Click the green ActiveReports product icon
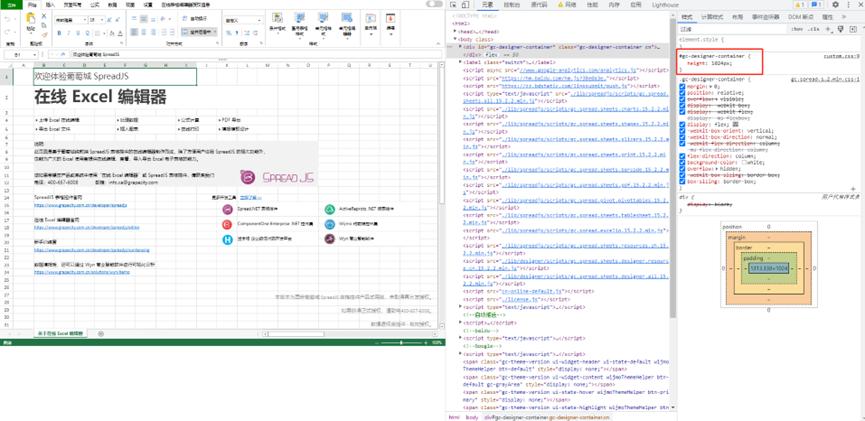The image size is (865, 421). pos(330,209)
